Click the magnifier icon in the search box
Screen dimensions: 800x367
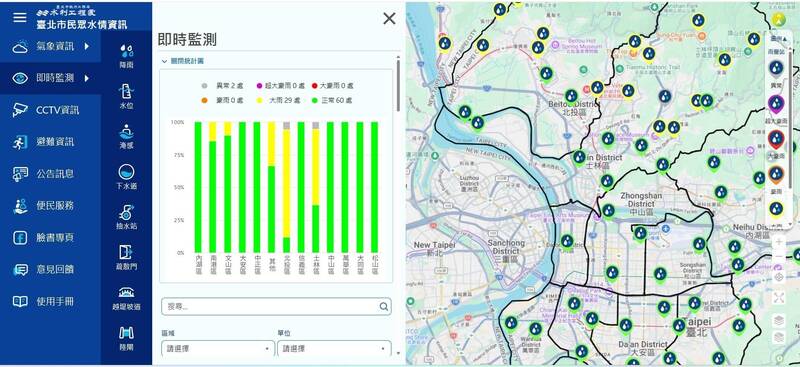tap(384, 306)
